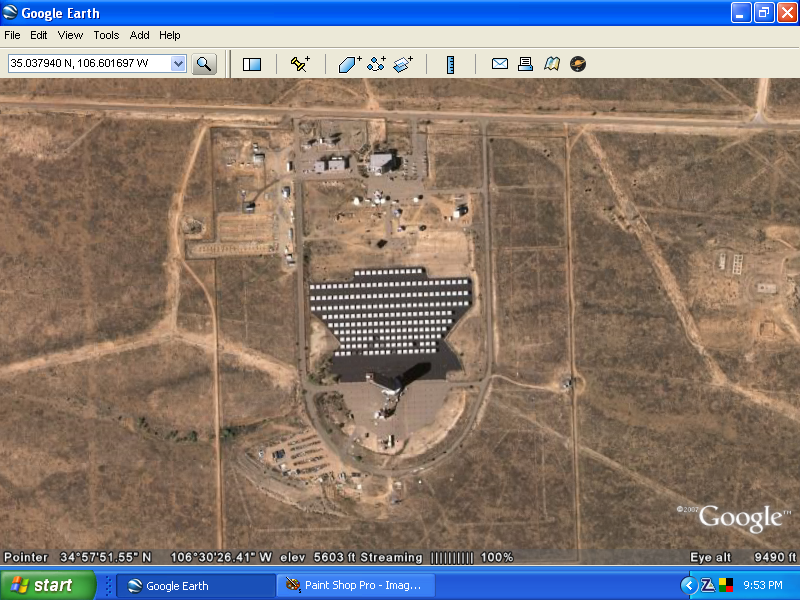The width and height of the screenshot is (800, 600).
Task: Open the File menu
Action: click(12, 35)
